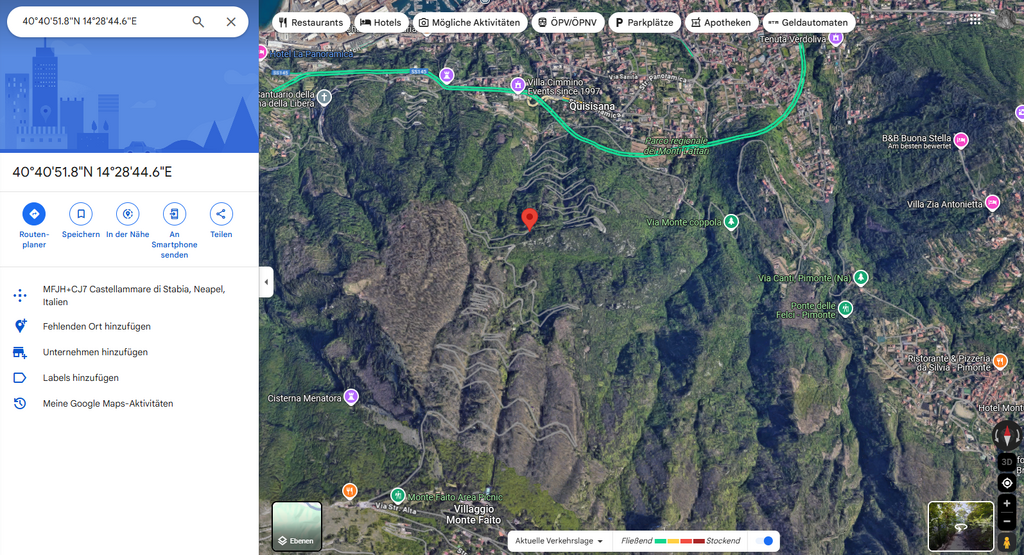Open Aktuelle Verkehrslage dropdown
This screenshot has height=555, width=1024.
(x=559, y=541)
